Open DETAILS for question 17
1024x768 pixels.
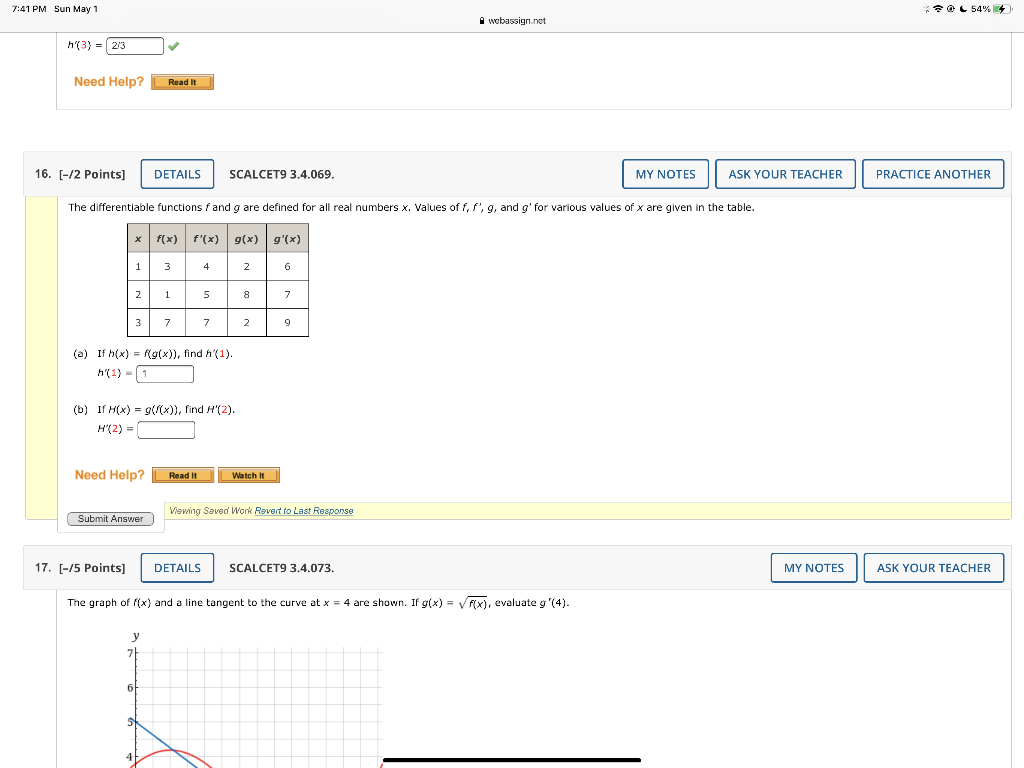coord(177,567)
